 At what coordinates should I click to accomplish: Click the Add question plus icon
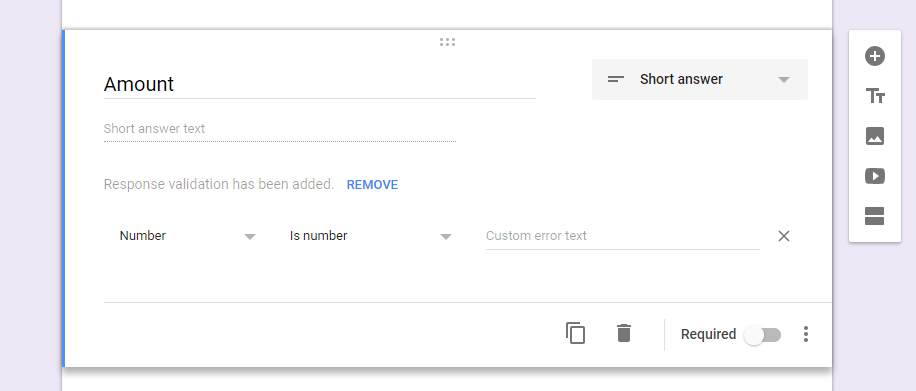875,56
